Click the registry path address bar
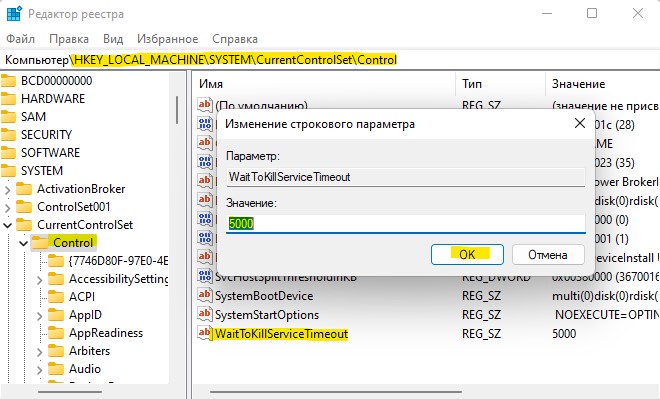This screenshot has width=660, height=399. point(330,60)
